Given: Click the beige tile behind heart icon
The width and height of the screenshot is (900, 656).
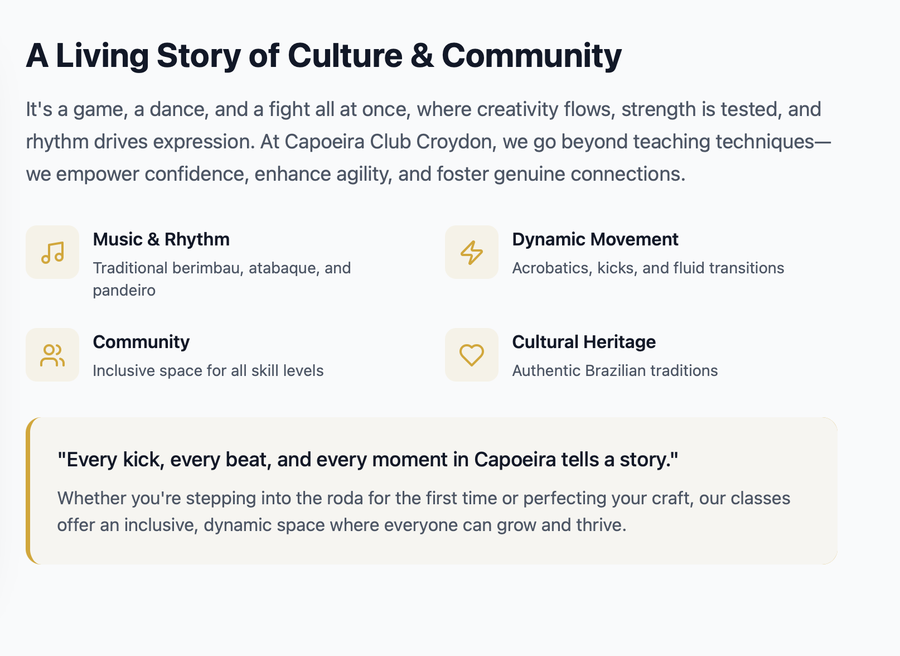Looking at the screenshot, I should [x=472, y=355].
